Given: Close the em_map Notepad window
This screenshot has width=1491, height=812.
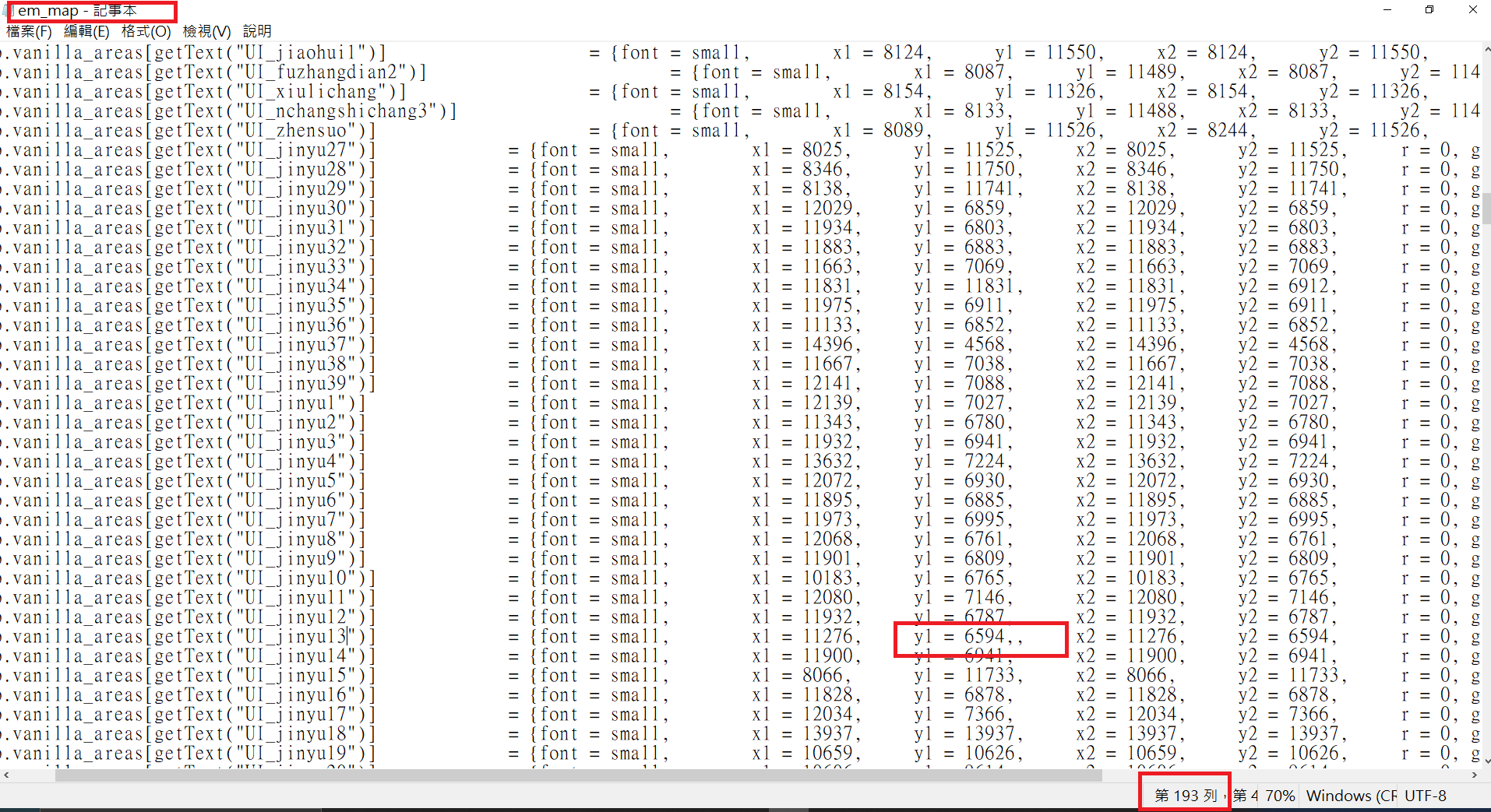Looking at the screenshot, I should 1472,10.
